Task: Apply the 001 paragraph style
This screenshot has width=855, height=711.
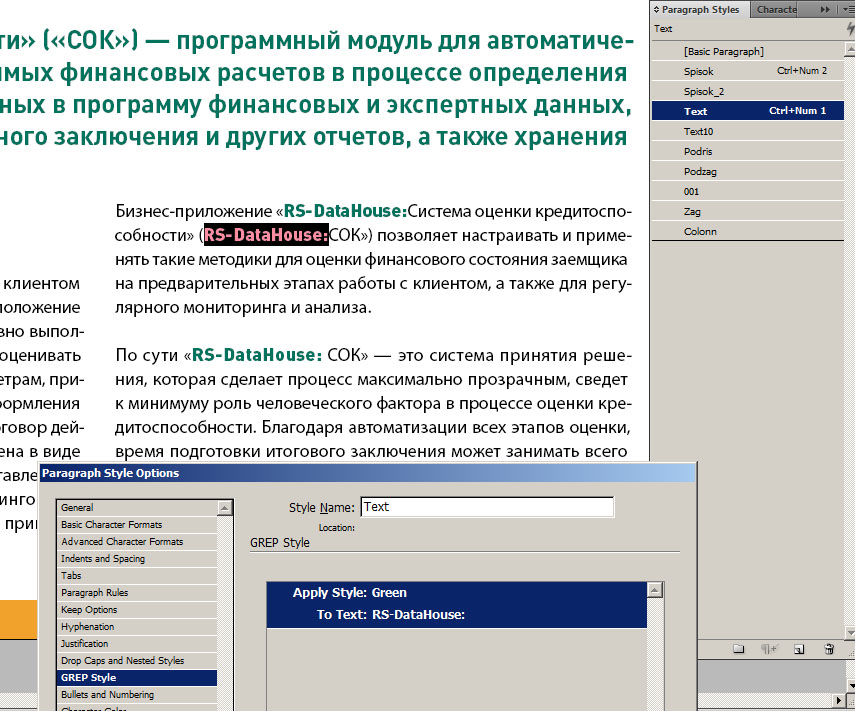Action: tap(748, 191)
